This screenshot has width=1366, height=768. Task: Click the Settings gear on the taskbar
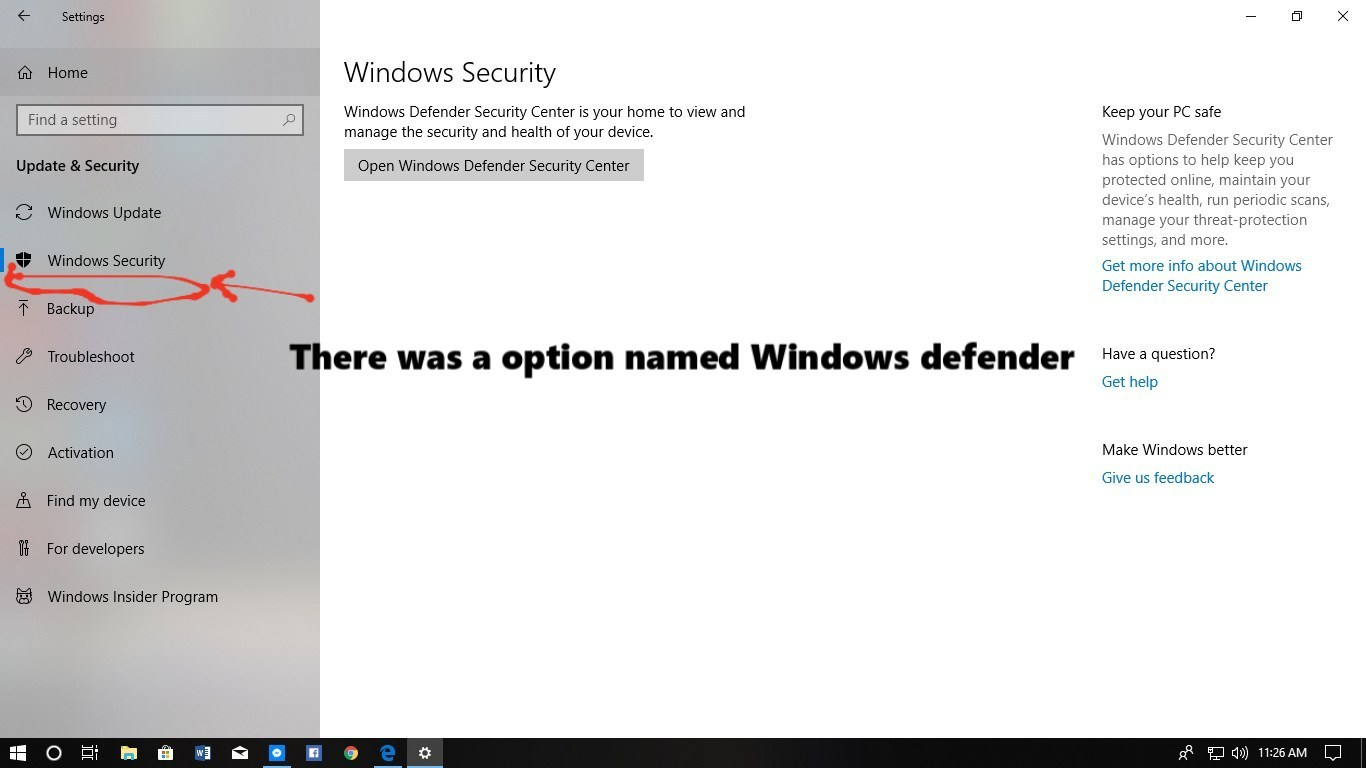pos(425,753)
